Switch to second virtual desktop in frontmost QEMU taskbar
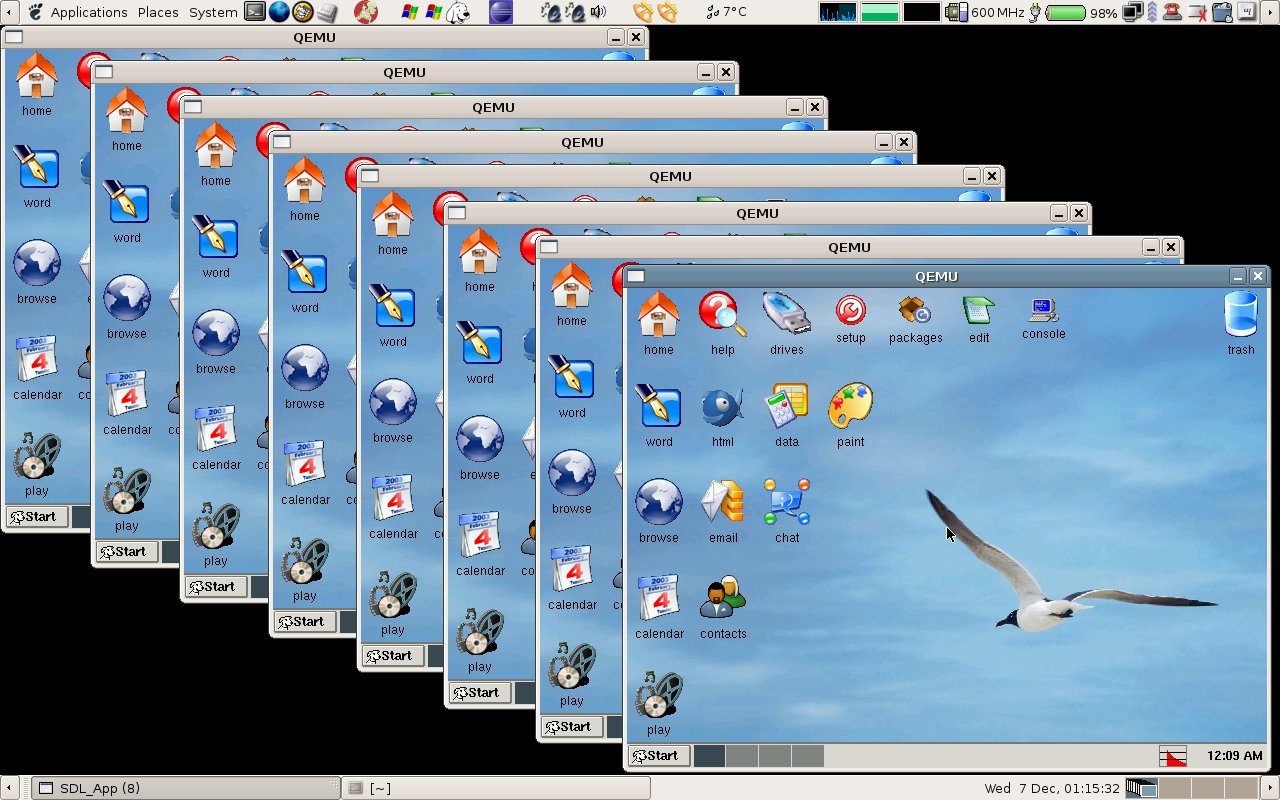 742,756
